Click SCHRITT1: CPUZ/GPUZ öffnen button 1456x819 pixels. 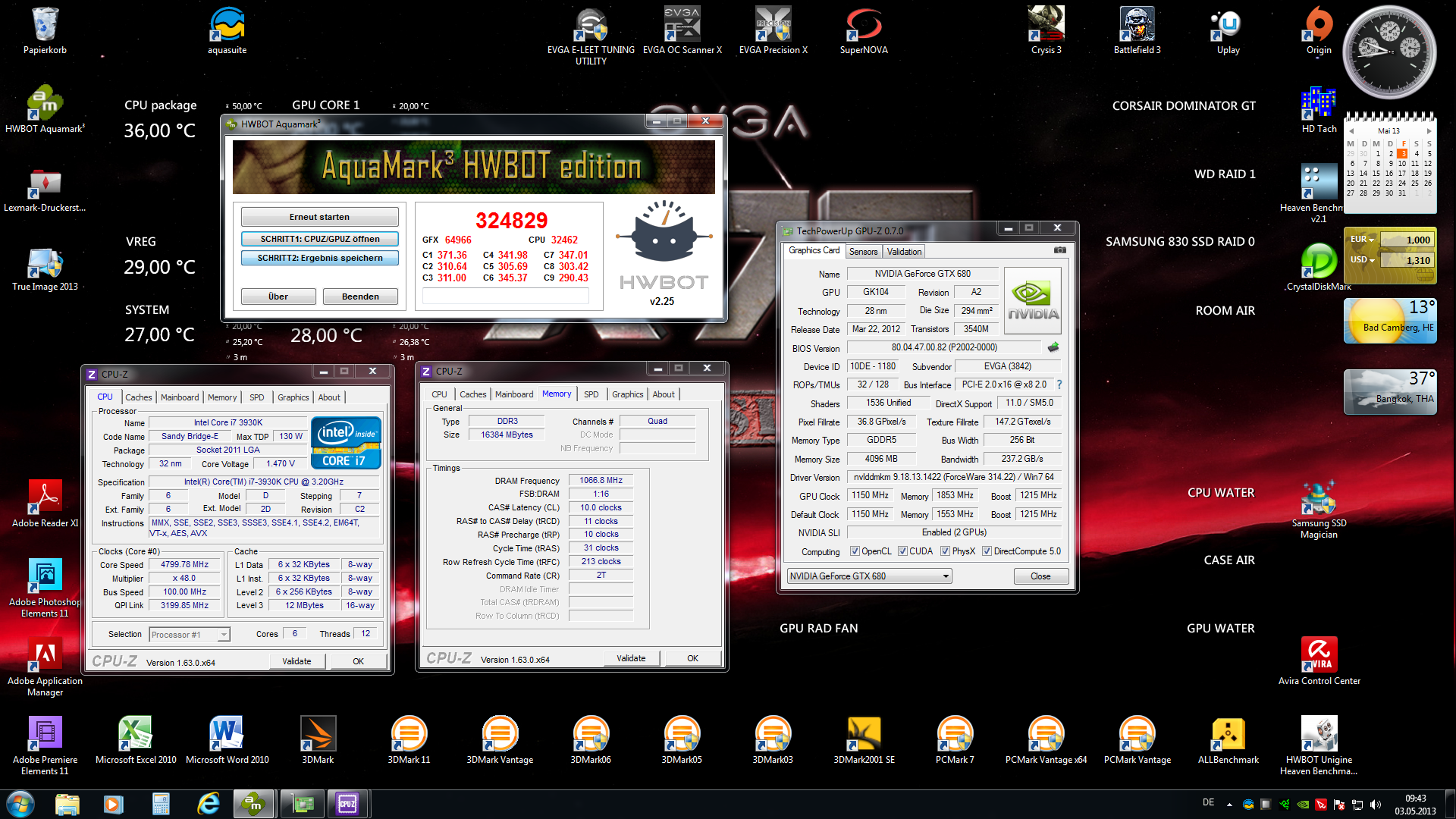click(319, 239)
